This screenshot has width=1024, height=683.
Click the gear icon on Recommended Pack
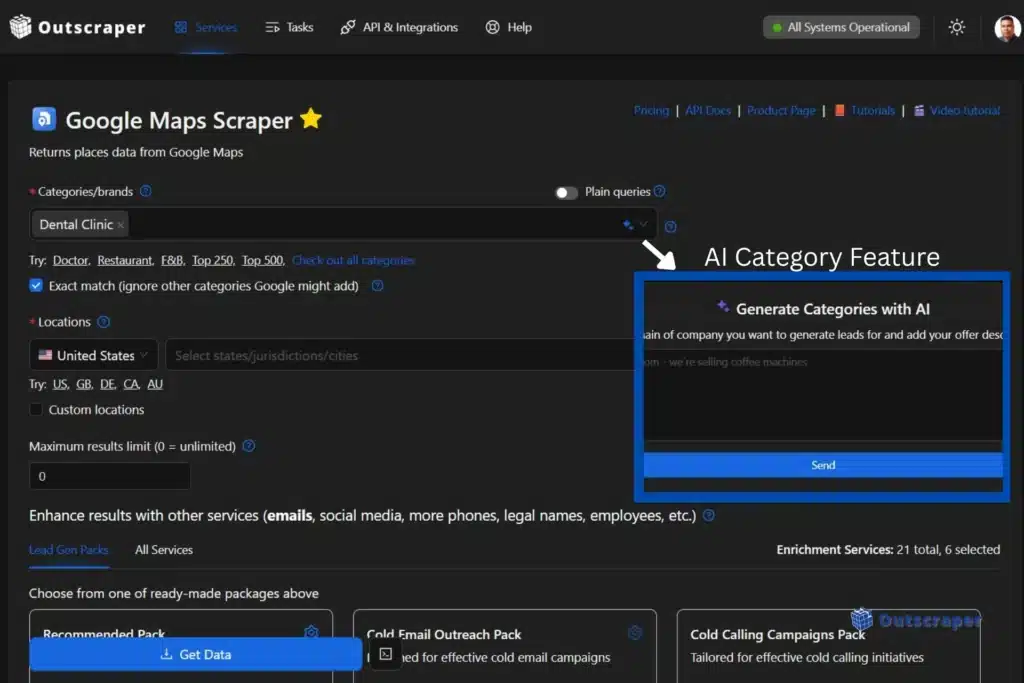pyautogui.click(x=311, y=631)
